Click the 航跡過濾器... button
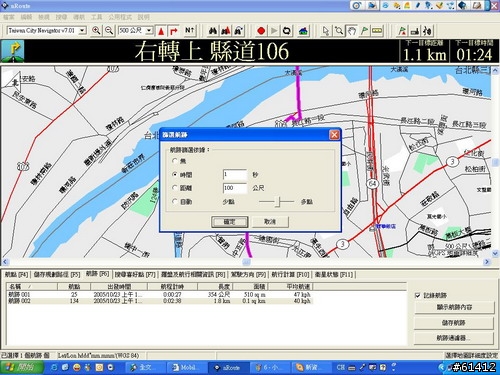The height and width of the screenshot is (375, 500). 454,338
